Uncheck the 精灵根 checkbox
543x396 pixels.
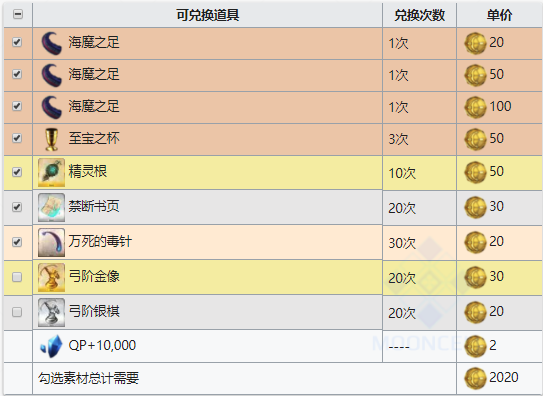pyautogui.click(x=17, y=172)
